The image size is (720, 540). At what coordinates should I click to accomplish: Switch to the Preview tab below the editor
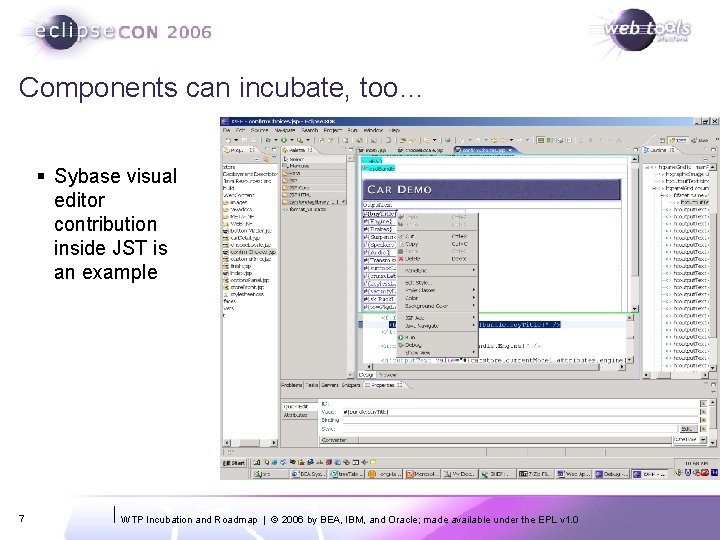click(x=390, y=375)
